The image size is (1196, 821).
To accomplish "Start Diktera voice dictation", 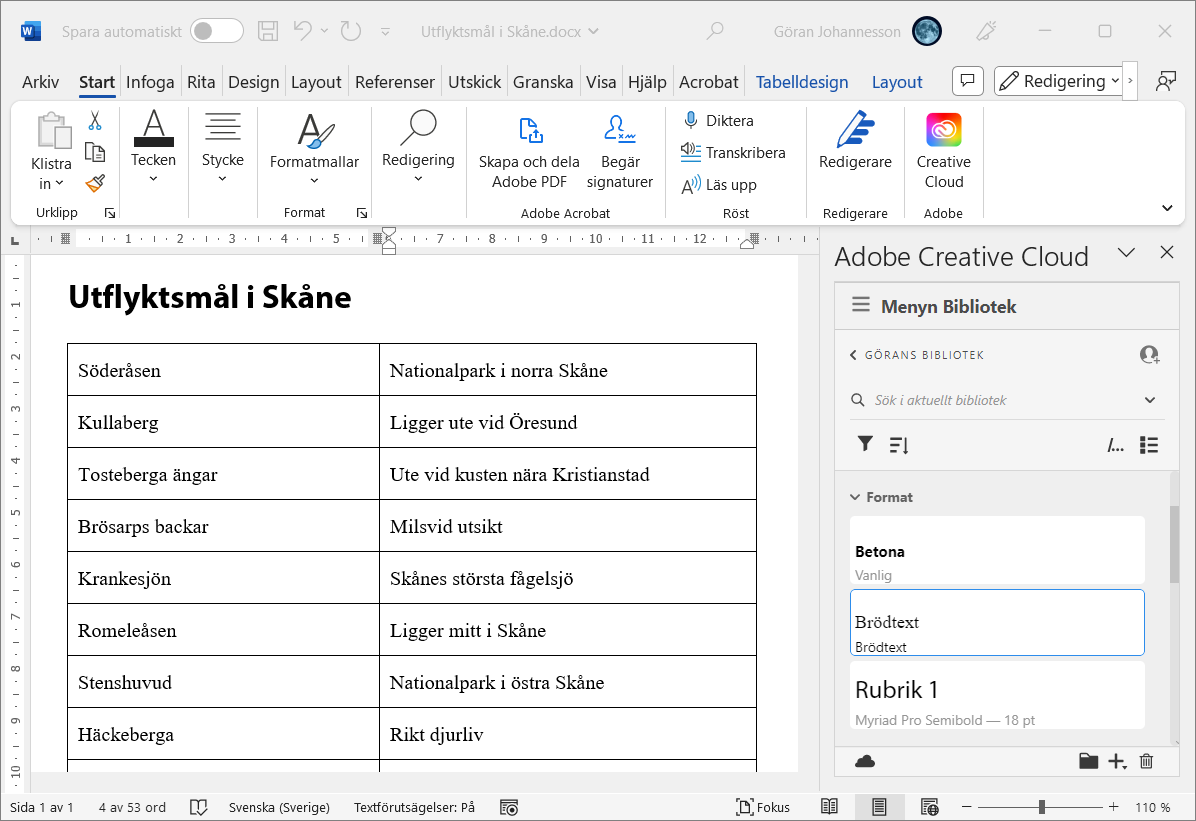I will click(x=718, y=121).
